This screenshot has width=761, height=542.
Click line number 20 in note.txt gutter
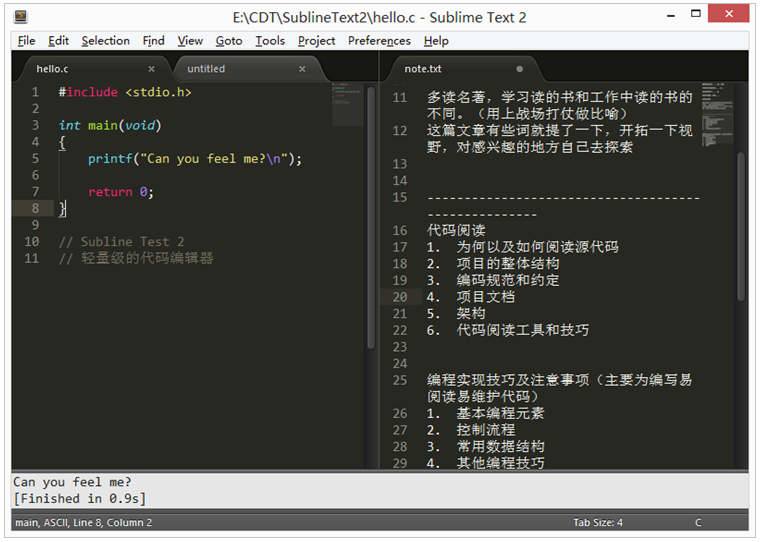pos(400,297)
